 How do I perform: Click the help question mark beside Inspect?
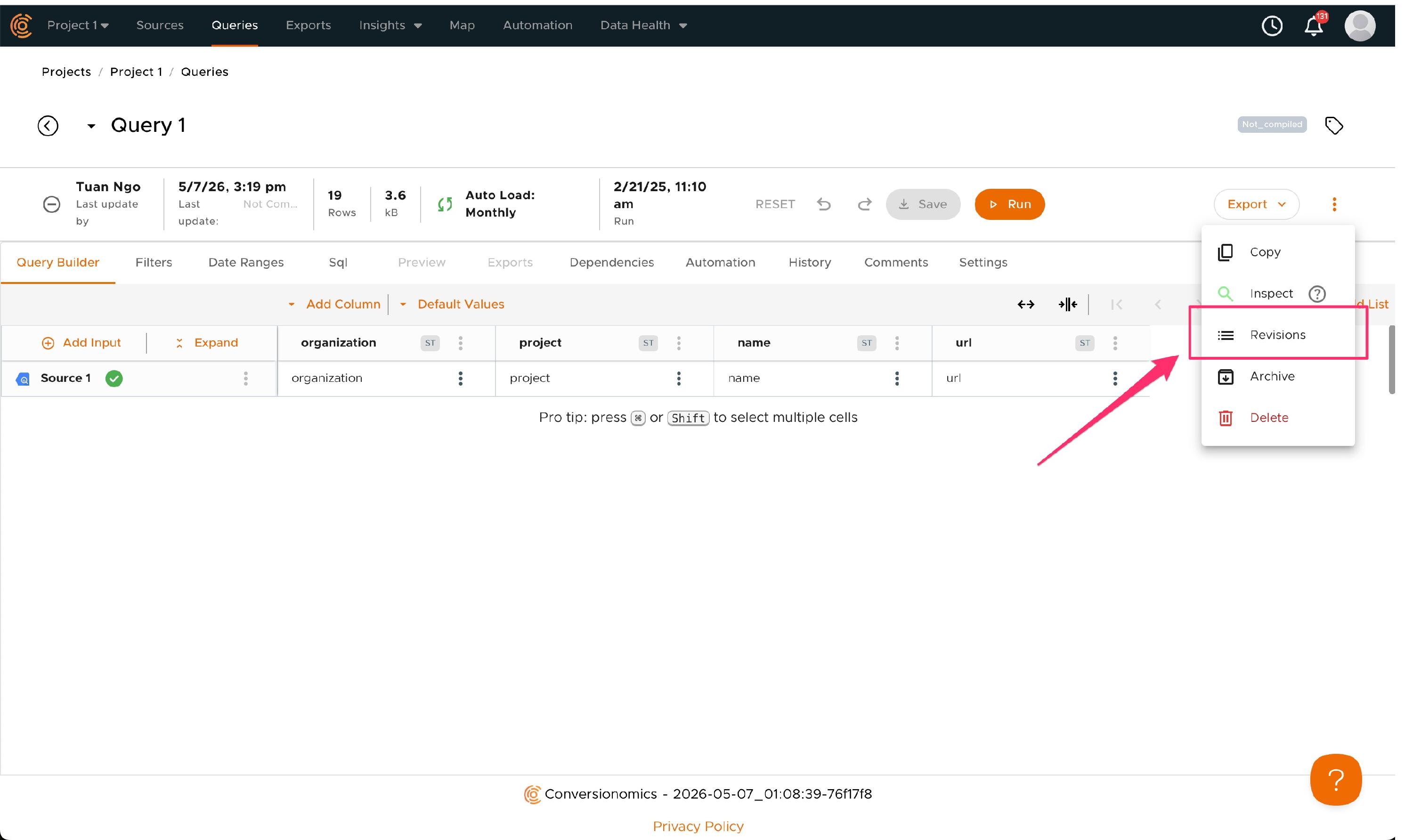point(1317,294)
